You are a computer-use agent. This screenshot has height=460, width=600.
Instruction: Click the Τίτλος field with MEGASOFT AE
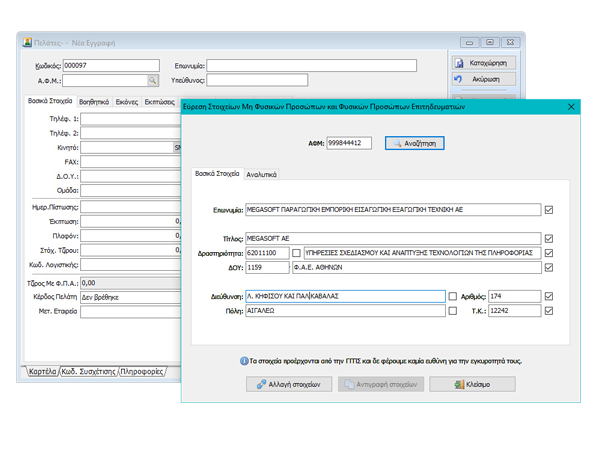(393, 239)
